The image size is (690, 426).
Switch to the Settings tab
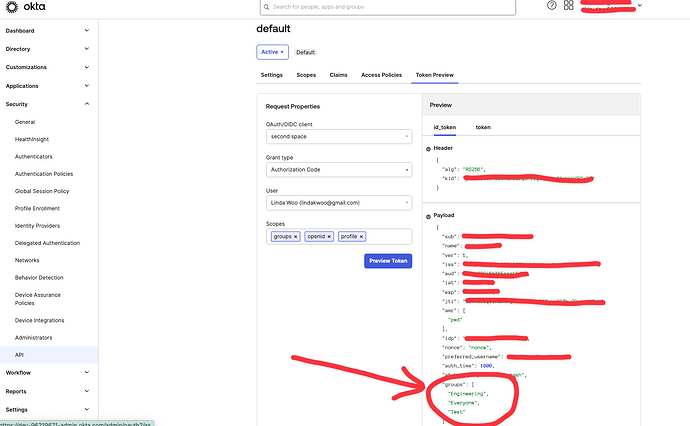coord(272,75)
